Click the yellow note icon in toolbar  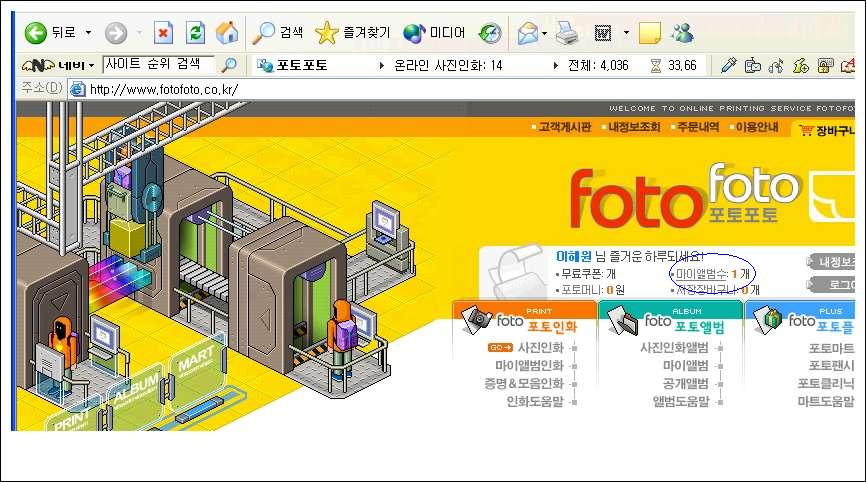[x=650, y=33]
